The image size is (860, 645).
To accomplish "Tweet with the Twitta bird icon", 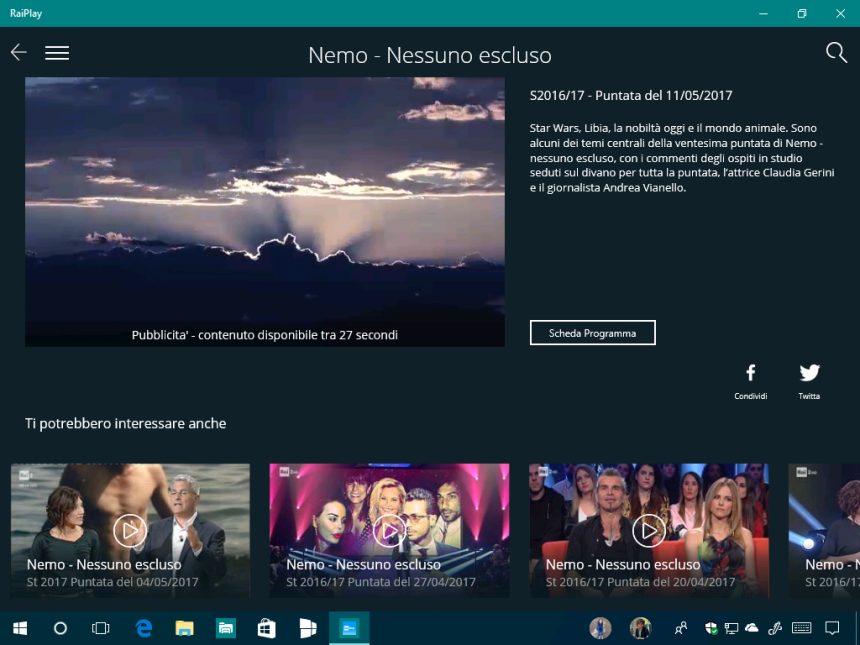I will tap(810, 373).
